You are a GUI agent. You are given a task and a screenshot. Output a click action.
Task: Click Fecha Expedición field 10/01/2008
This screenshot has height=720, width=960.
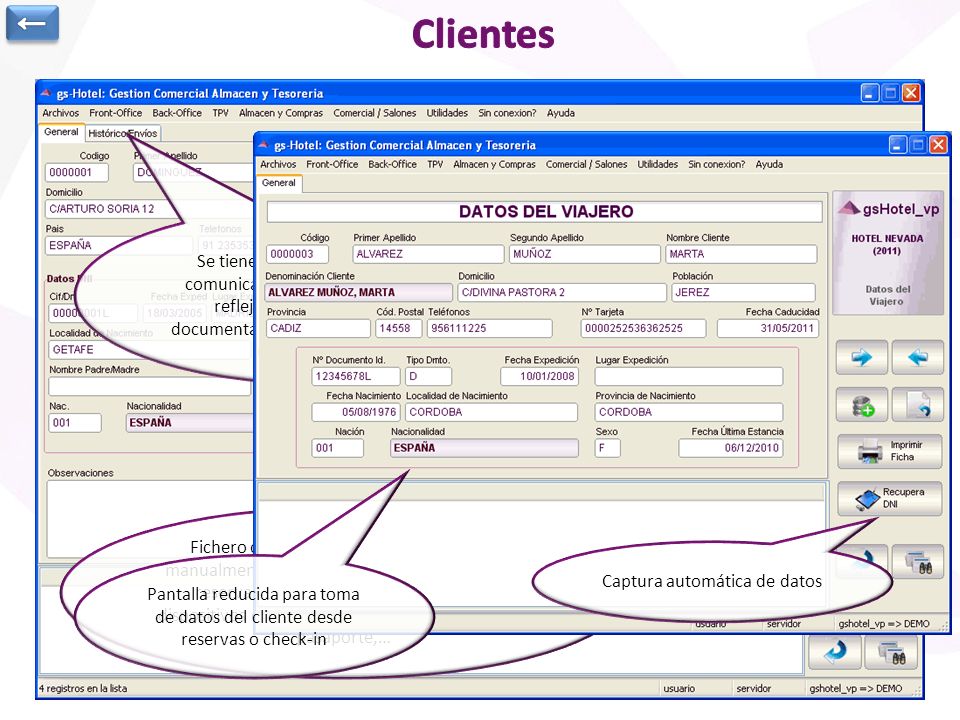tap(539, 376)
